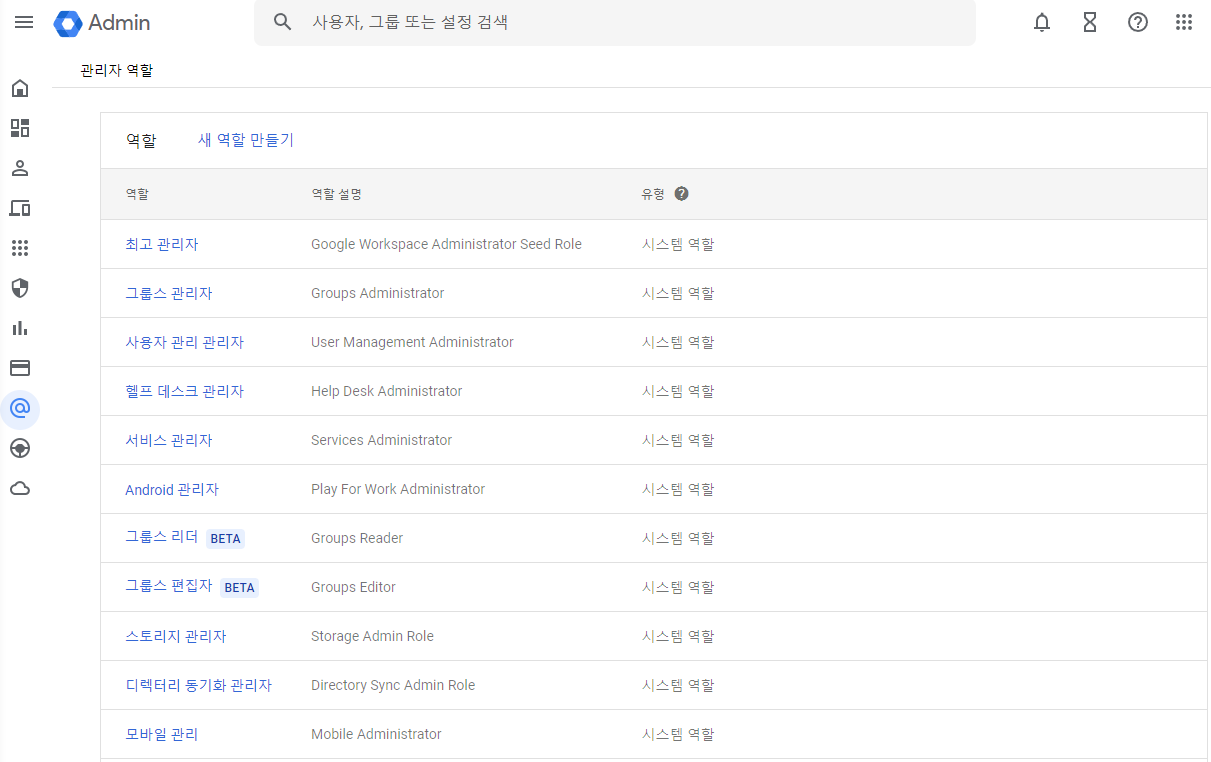Open the steering wheel sidebar icon
Screen dimensions: 1211x762
pos(20,448)
